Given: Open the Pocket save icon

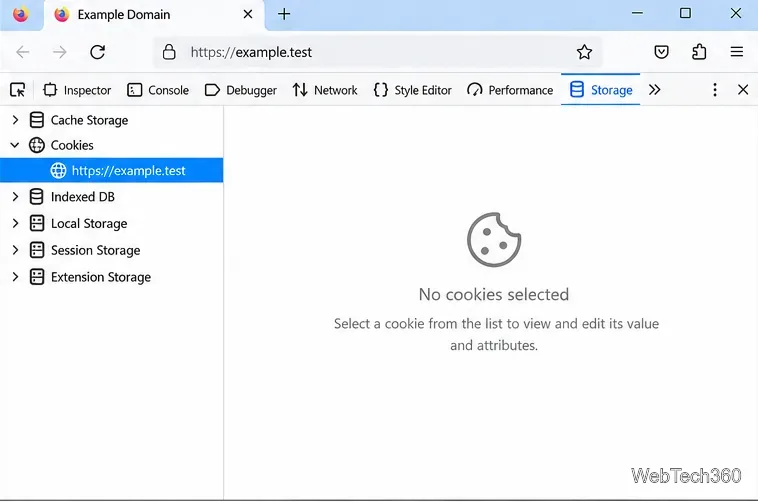Looking at the screenshot, I should (661, 52).
